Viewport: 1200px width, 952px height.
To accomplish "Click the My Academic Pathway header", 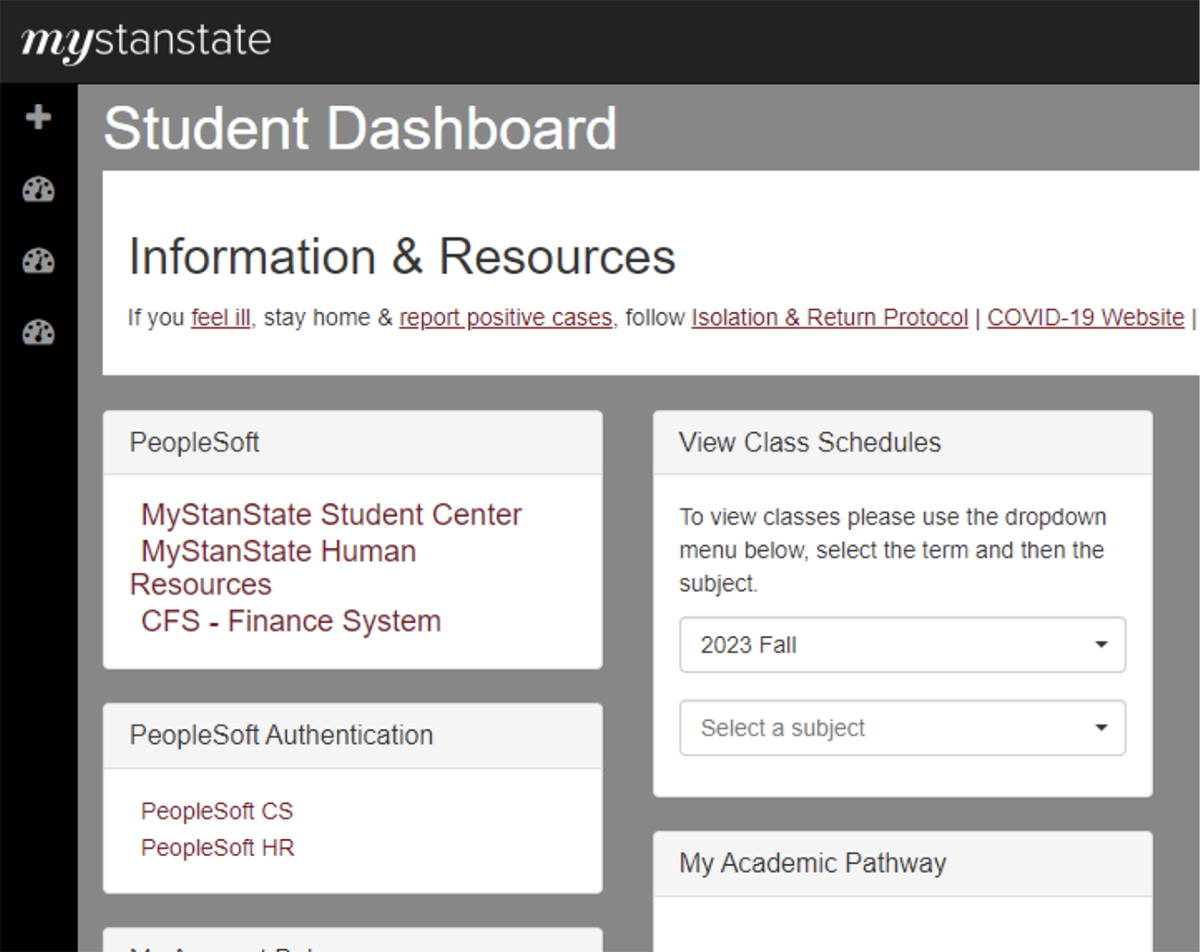I will [x=902, y=863].
